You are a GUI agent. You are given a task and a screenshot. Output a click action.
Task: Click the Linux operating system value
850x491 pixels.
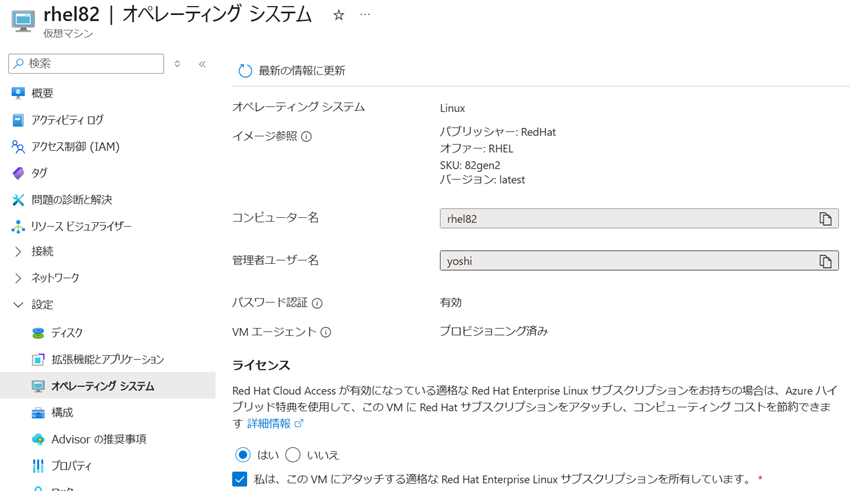point(453,108)
